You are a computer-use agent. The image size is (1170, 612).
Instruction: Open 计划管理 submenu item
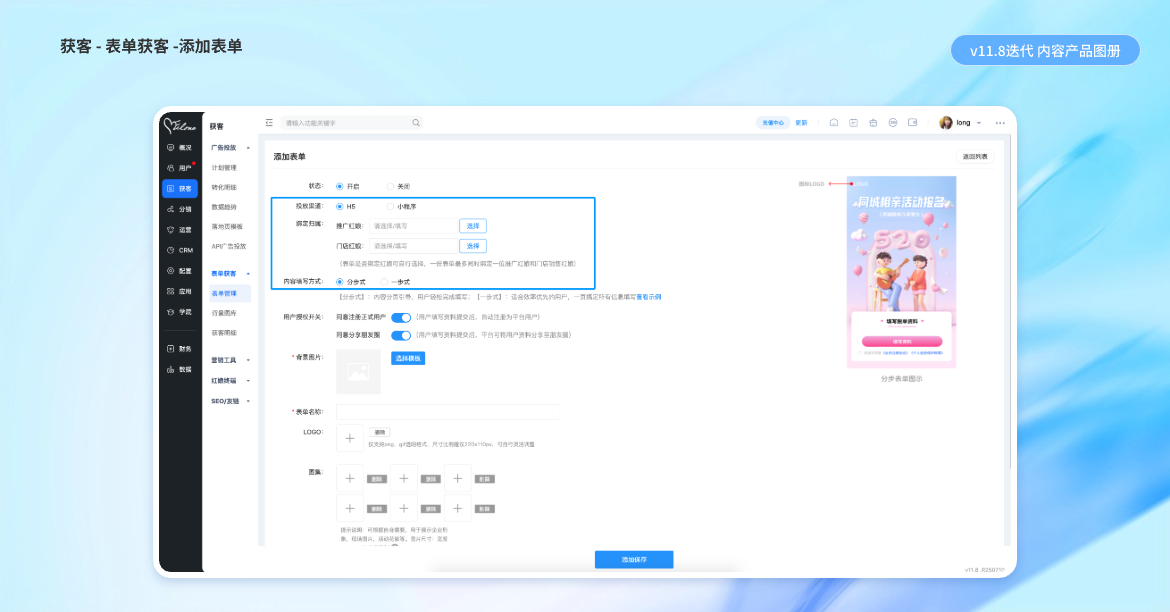click(x=224, y=168)
